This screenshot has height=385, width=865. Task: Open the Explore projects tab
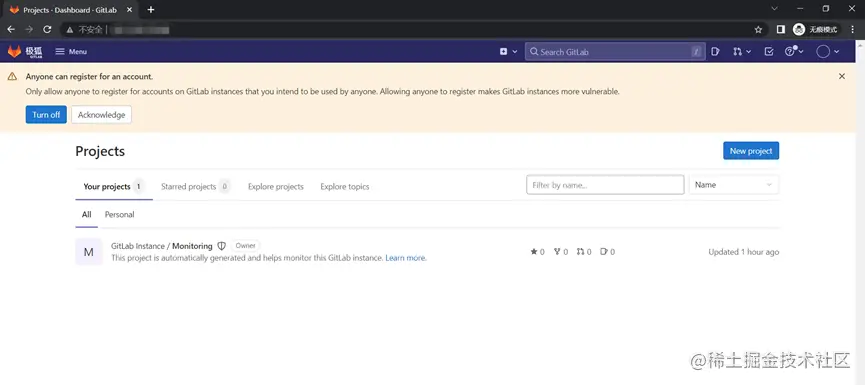276,186
